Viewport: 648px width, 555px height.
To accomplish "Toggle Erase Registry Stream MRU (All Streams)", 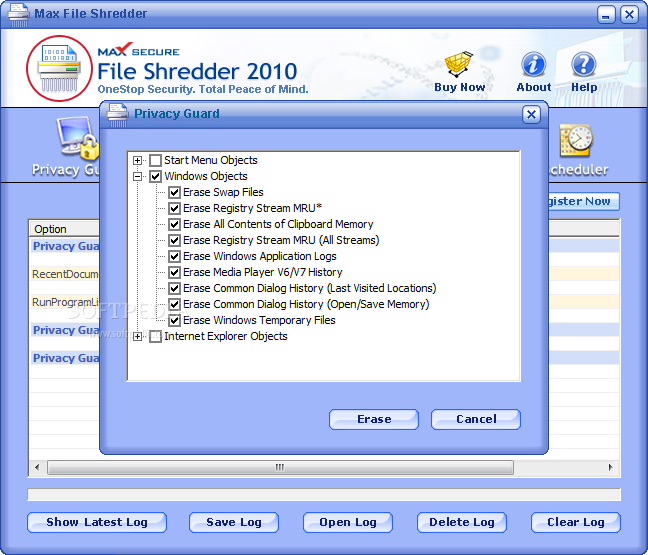I will 174,241.
